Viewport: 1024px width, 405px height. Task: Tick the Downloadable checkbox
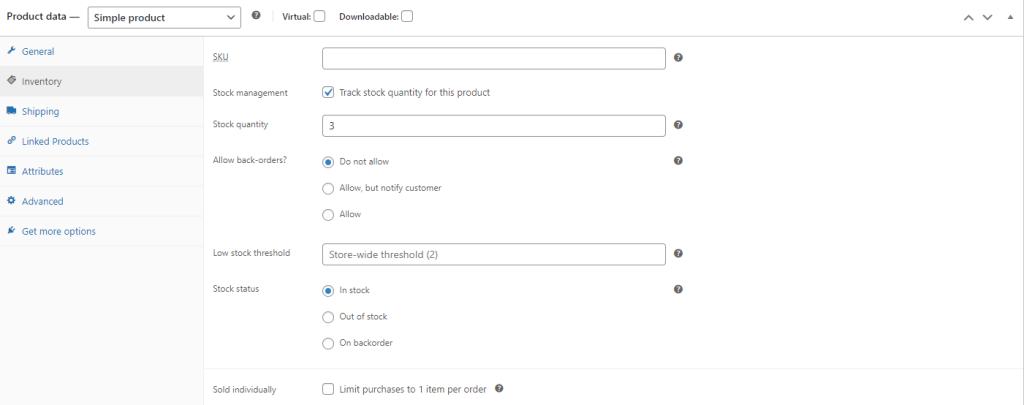(x=407, y=16)
